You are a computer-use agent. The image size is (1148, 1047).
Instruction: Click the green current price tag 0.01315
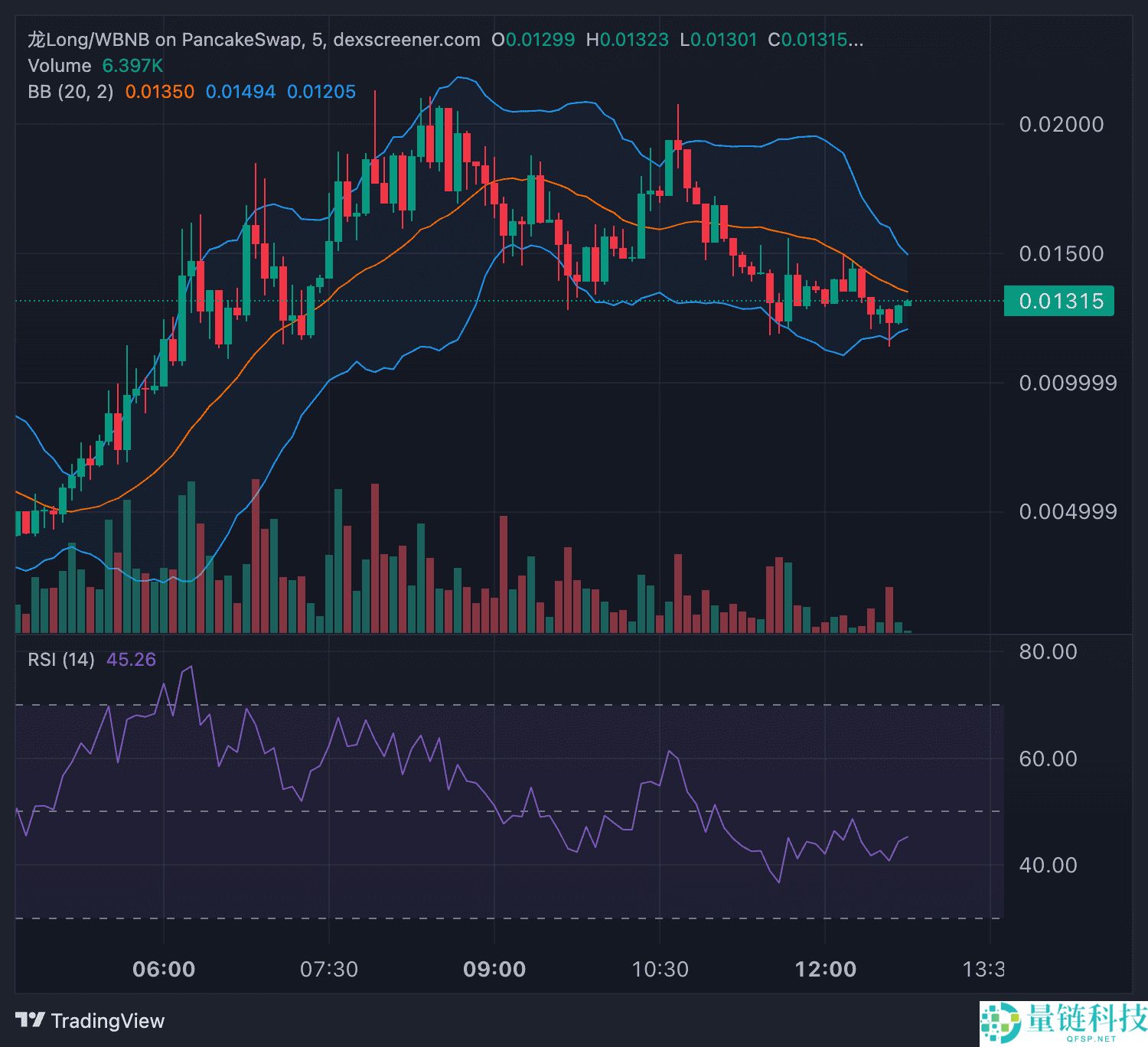pyautogui.click(x=1060, y=301)
